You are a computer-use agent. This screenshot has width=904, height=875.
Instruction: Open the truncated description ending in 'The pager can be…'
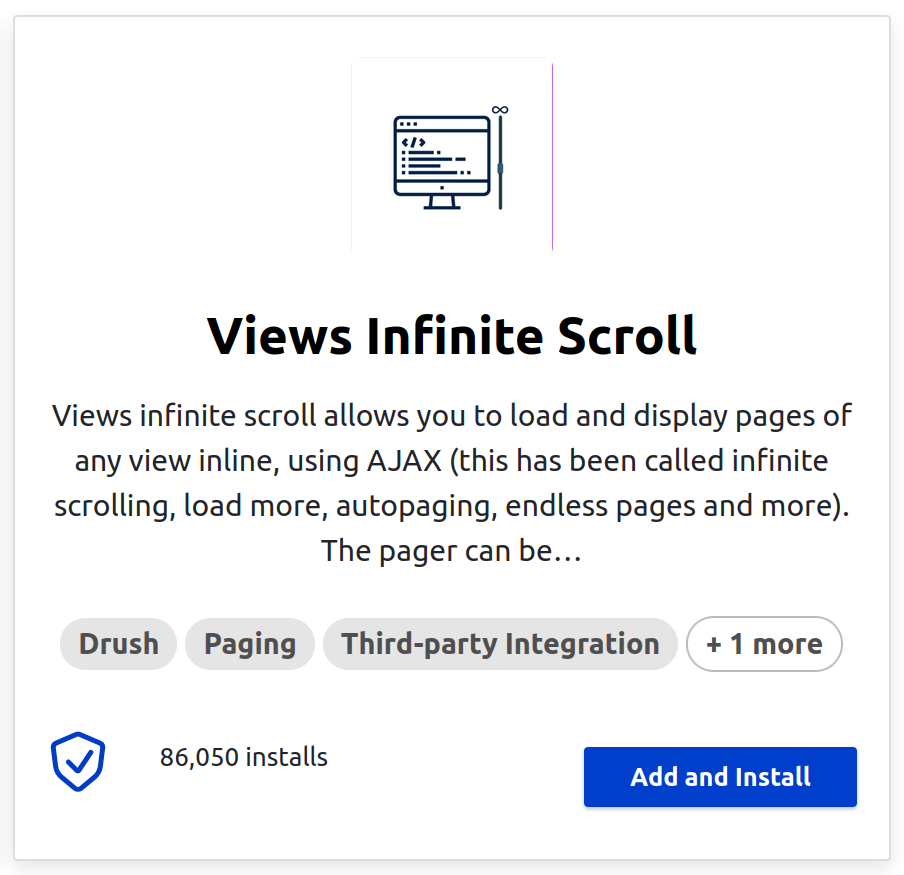452,482
